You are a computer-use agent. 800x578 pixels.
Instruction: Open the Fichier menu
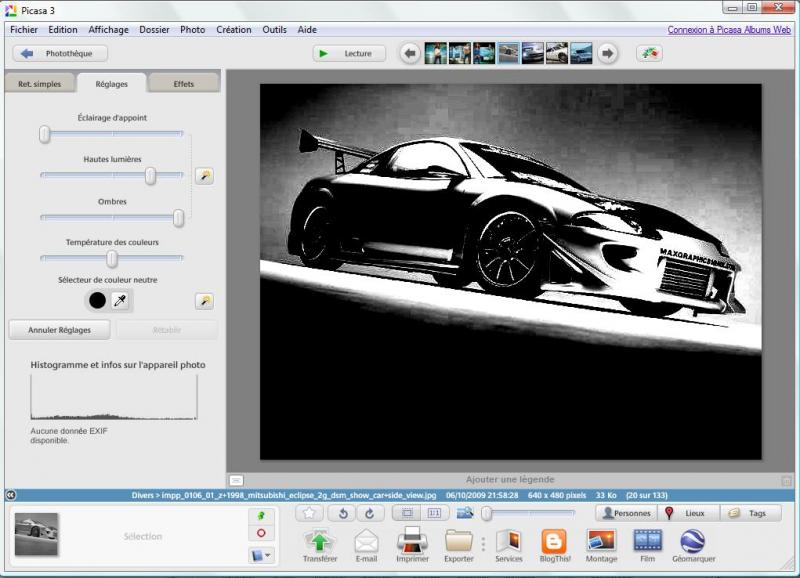click(x=24, y=30)
